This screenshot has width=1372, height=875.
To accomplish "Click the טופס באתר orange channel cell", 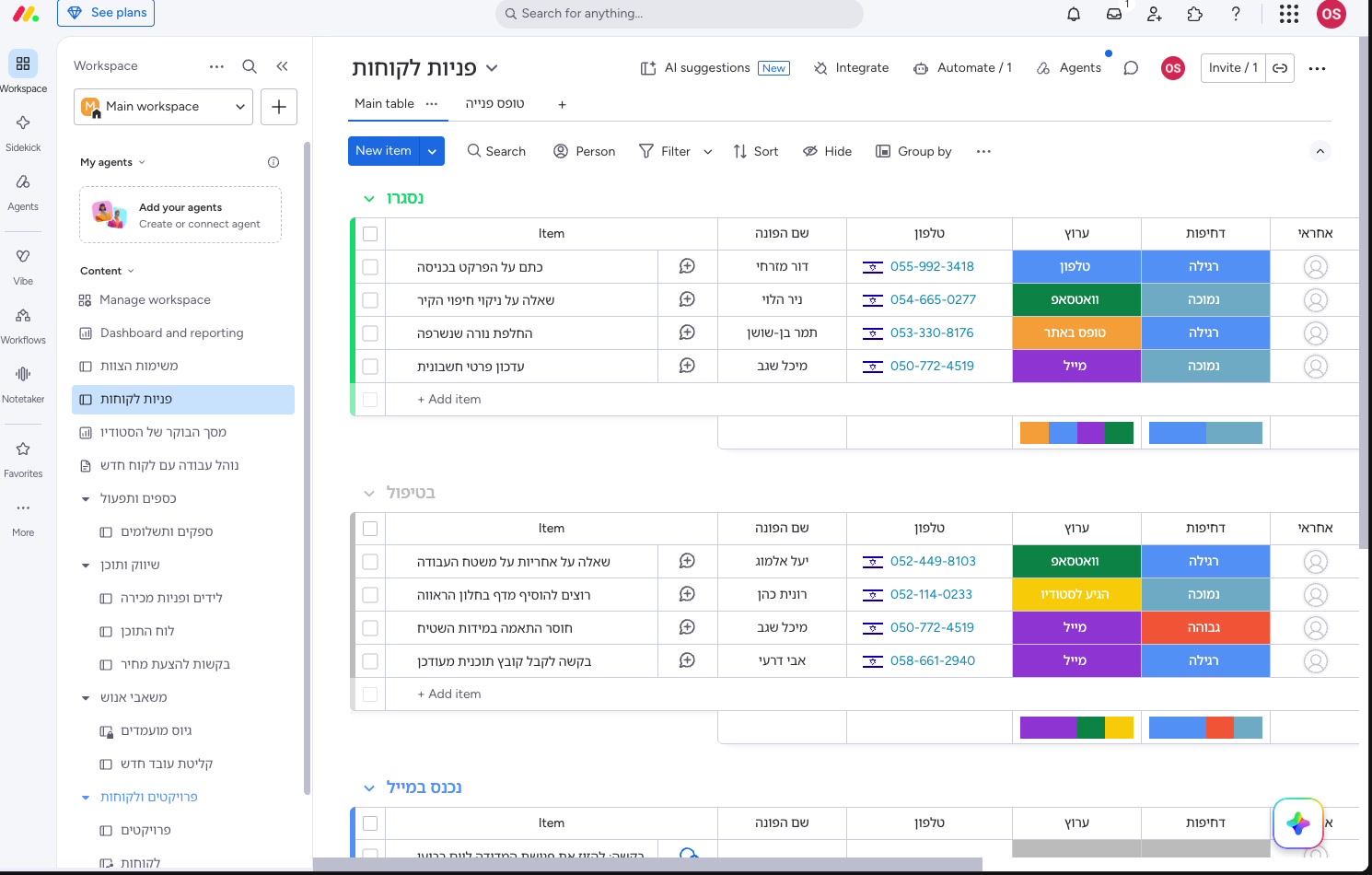I will tap(1076, 332).
